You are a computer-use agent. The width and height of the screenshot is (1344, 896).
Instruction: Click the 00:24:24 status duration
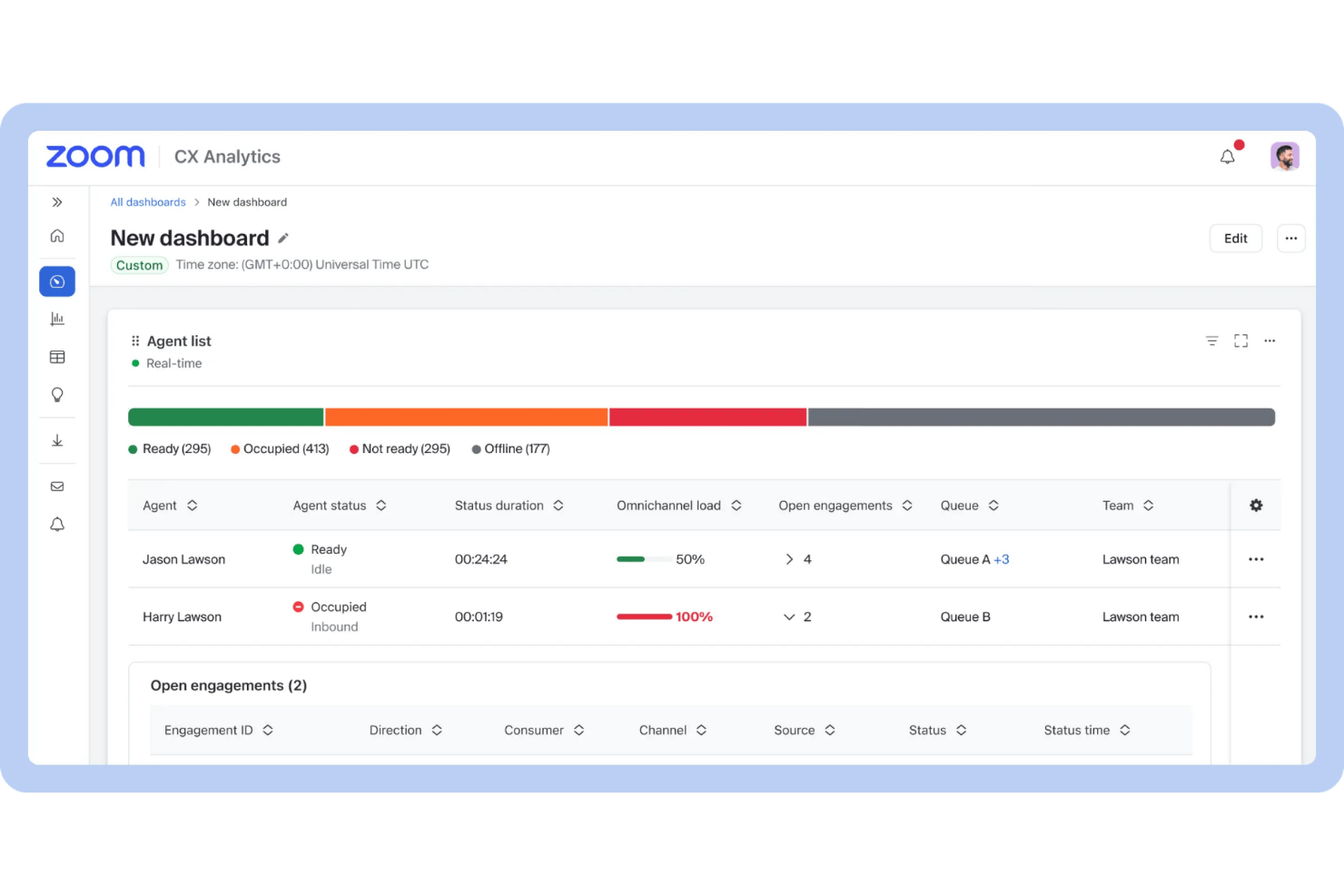[x=481, y=559]
